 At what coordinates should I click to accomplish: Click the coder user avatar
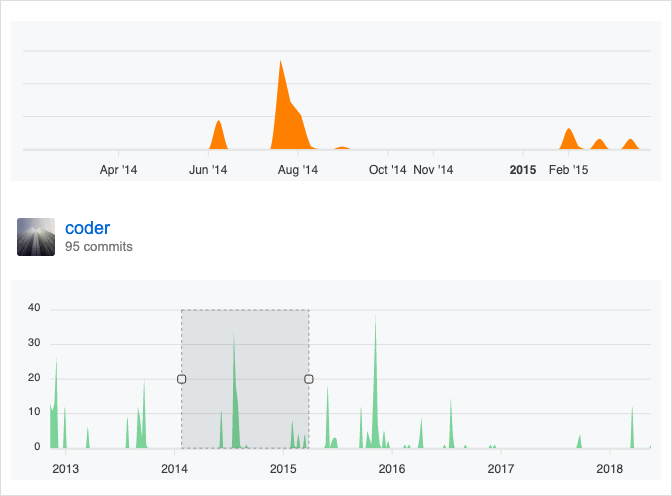(x=36, y=237)
